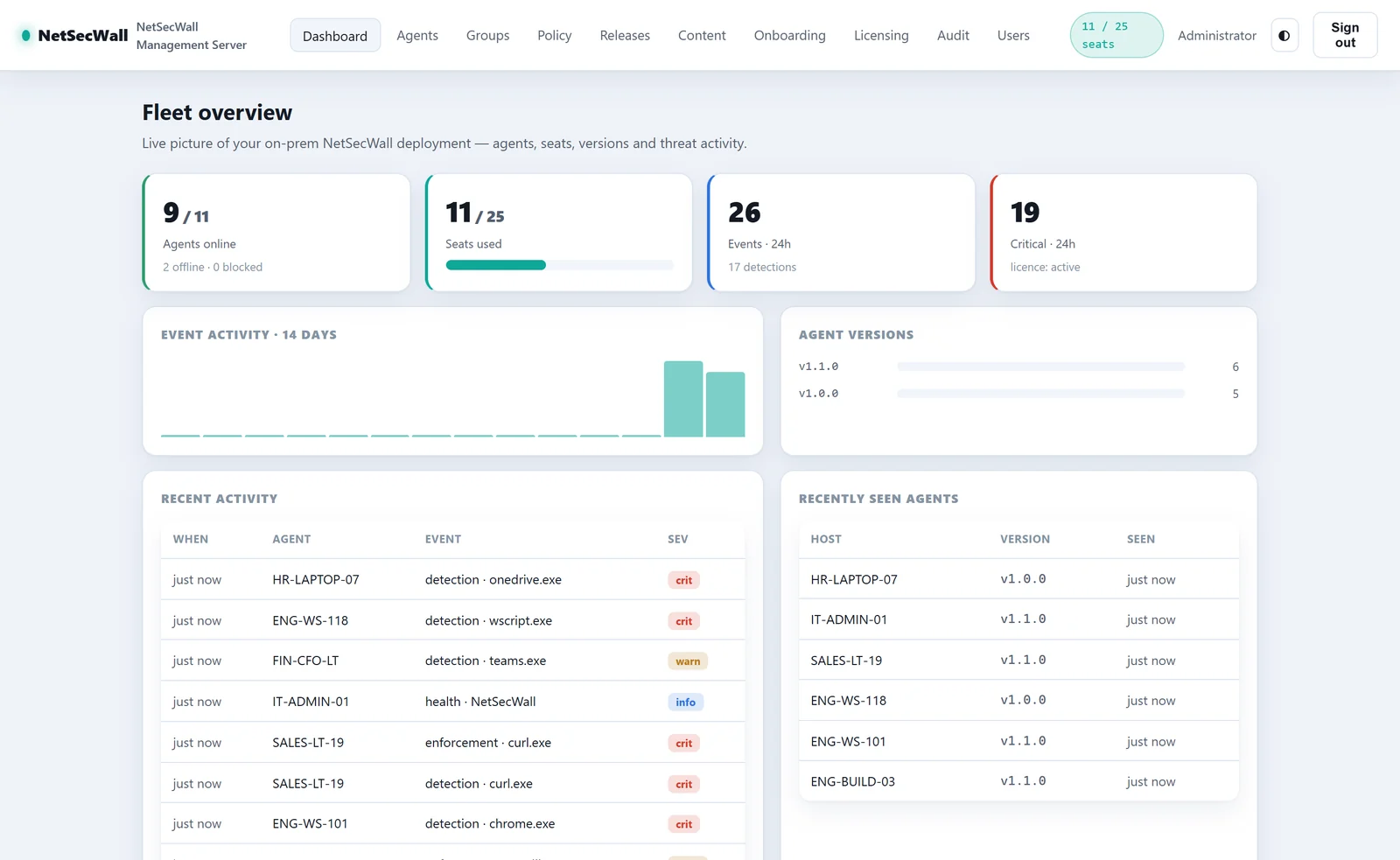Click the info badge for health event
The width and height of the screenshot is (1400, 860).
click(685, 703)
